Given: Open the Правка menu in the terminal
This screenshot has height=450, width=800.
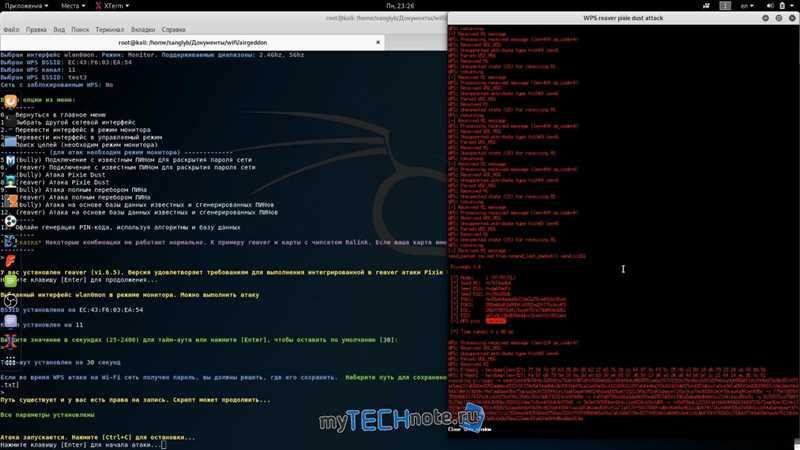Looking at the screenshot, I should pyautogui.click(x=36, y=30).
